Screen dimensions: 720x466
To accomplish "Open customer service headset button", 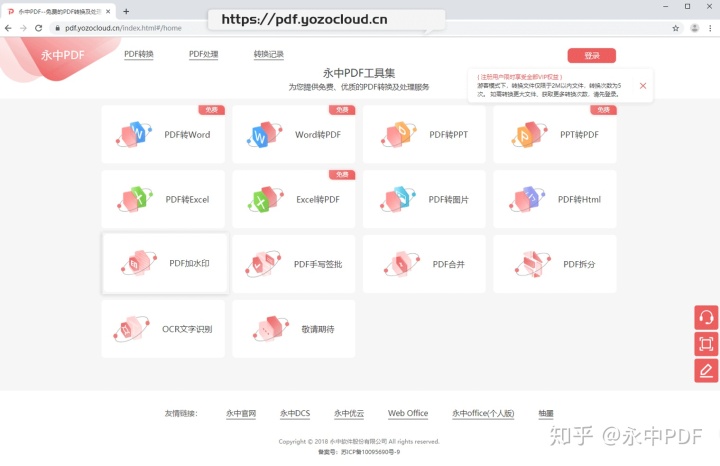I will point(706,317).
